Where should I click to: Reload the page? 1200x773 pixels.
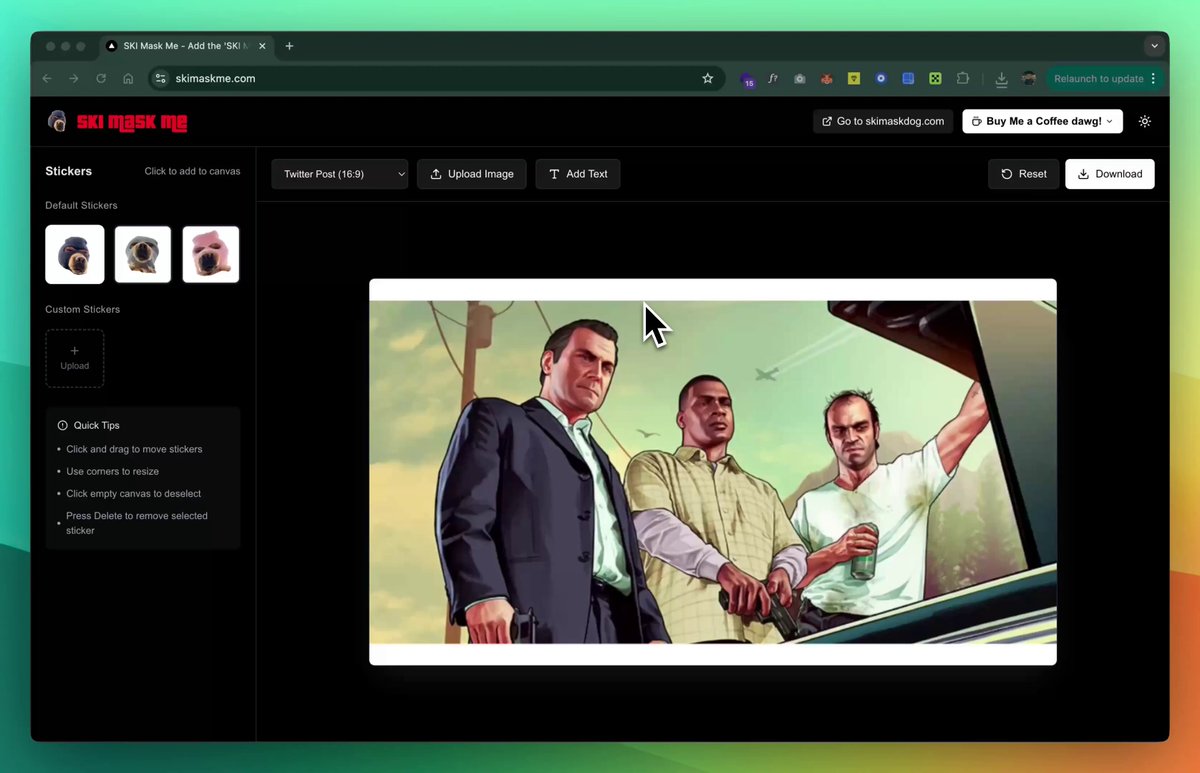click(101, 78)
